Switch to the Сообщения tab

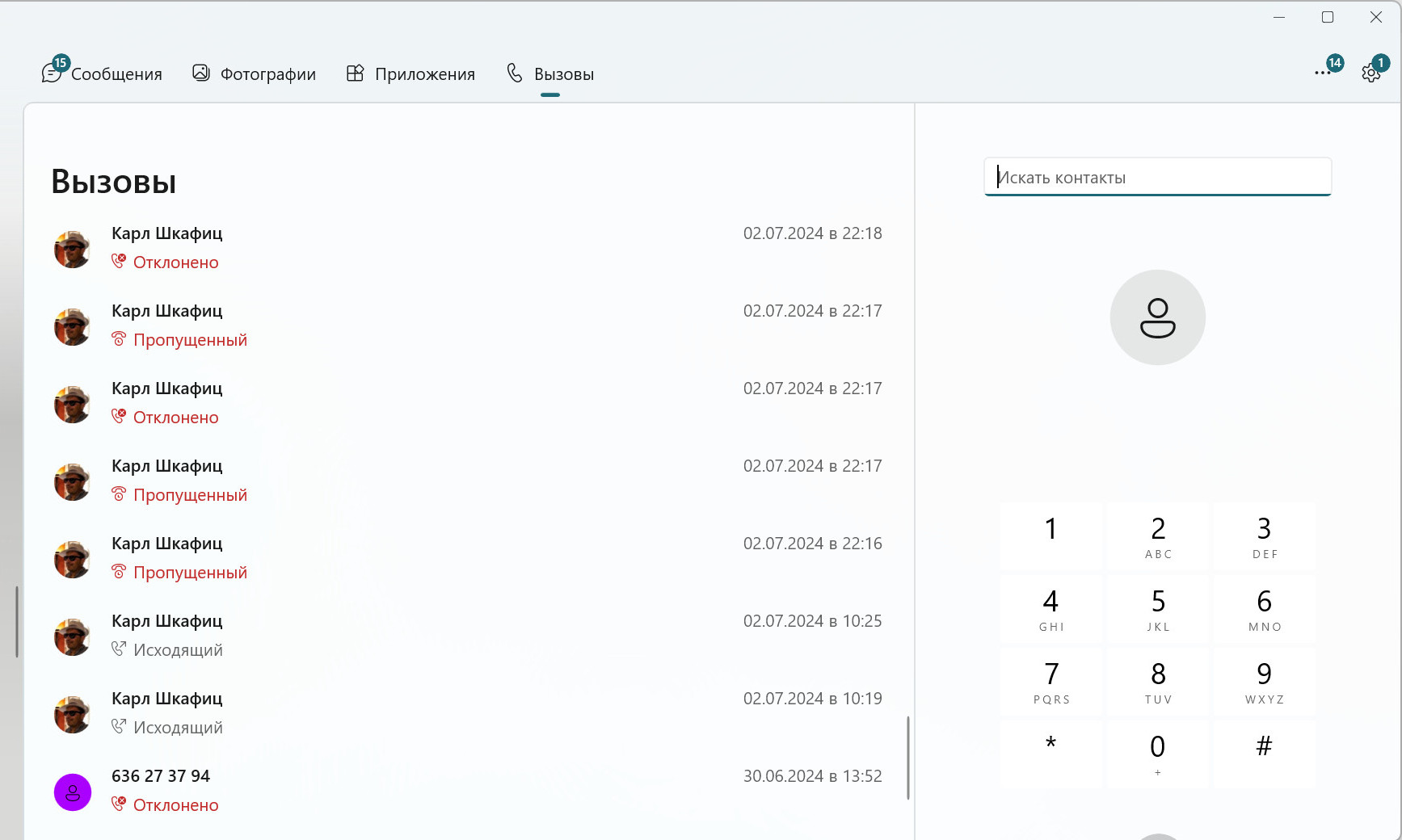point(116,74)
